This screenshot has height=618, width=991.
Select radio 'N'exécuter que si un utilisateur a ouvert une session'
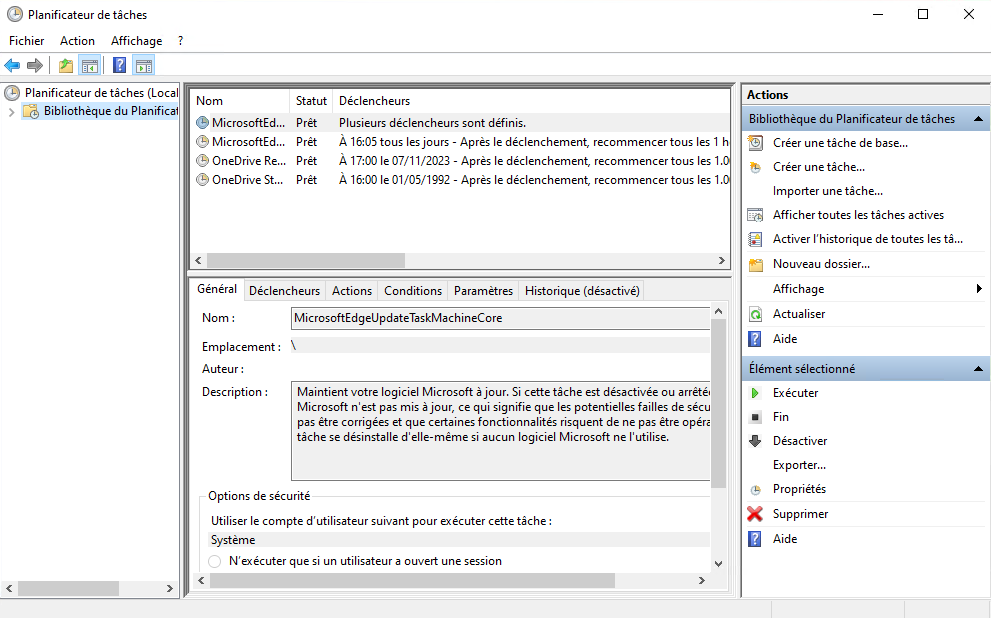215,562
